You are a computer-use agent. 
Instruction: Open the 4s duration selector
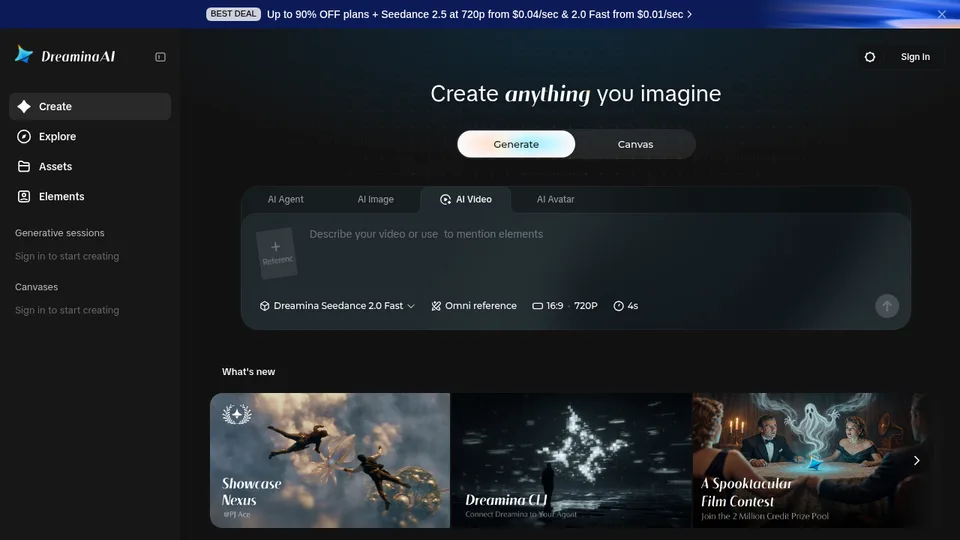pos(626,306)
